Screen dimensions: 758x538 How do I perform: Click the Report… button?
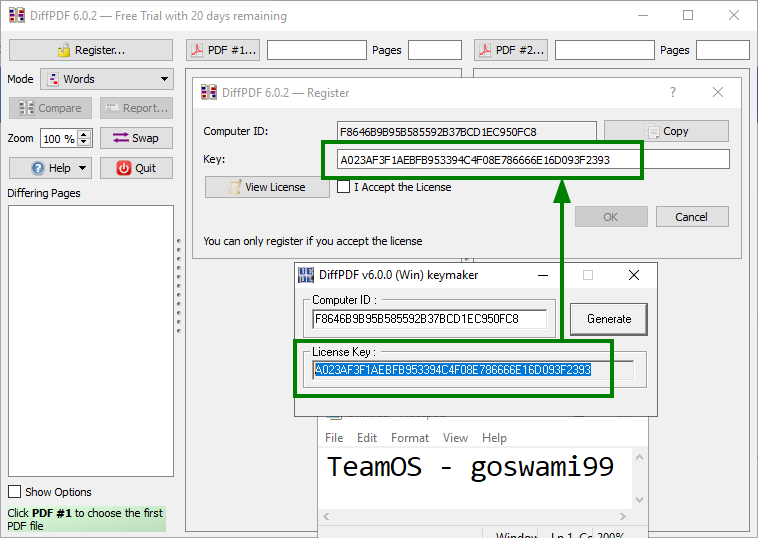click(x=136, y=108)
